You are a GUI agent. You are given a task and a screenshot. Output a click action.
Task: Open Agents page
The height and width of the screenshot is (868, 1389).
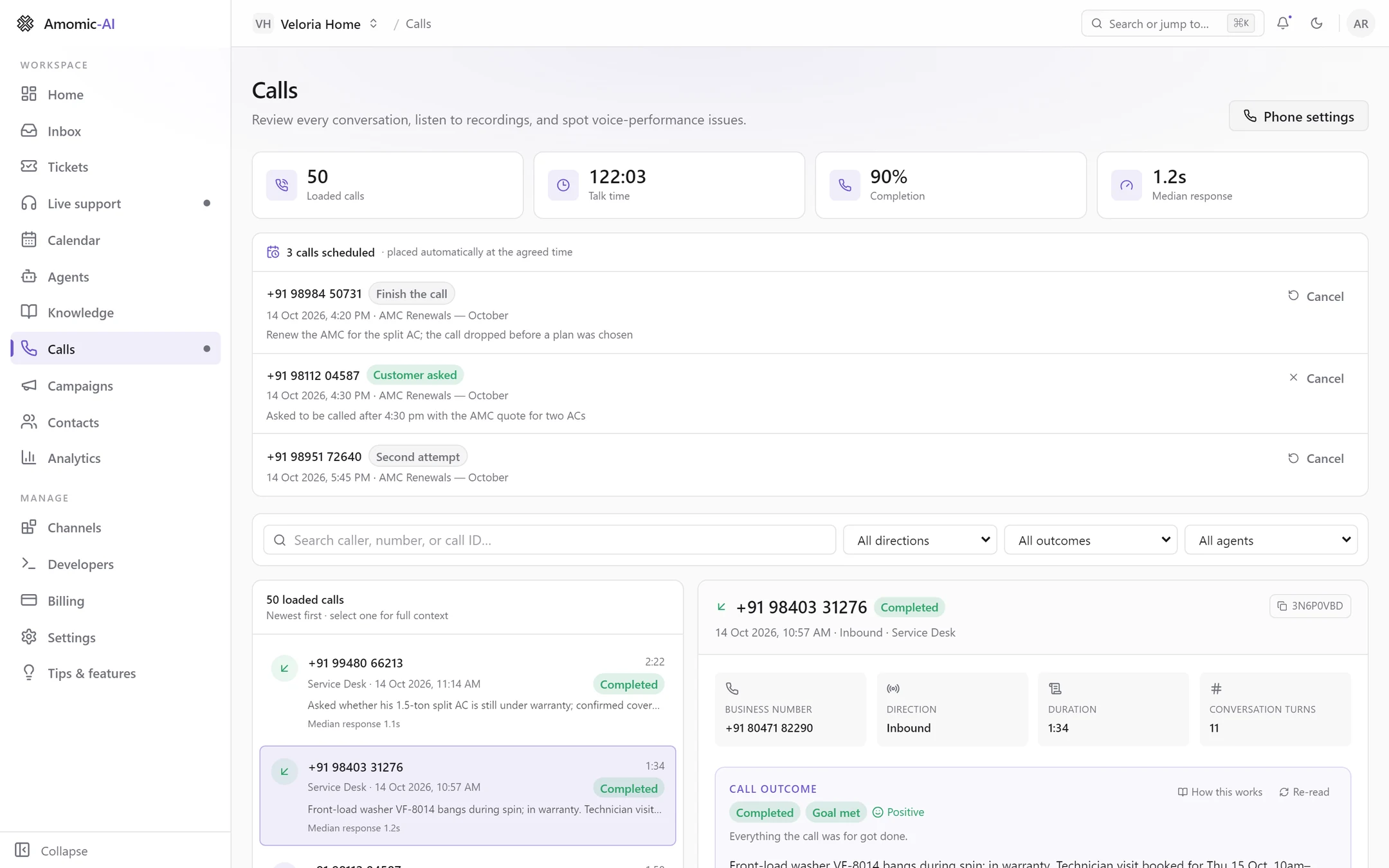[116, 276]
